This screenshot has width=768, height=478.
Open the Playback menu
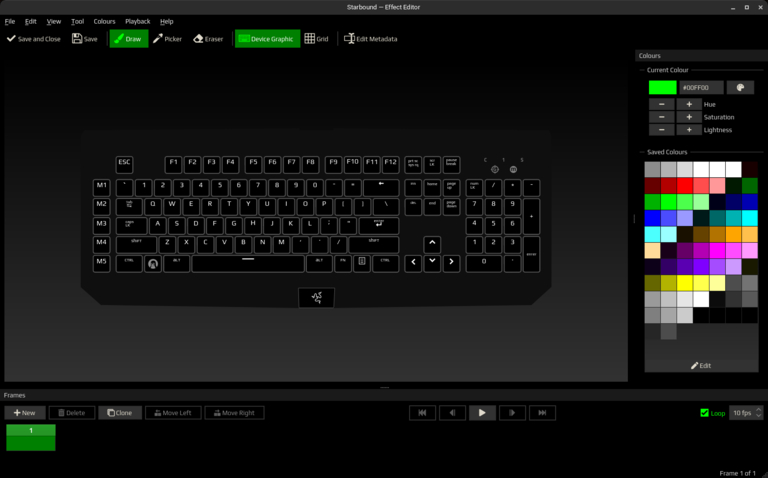pyautogui.click(x=138, y=22)
